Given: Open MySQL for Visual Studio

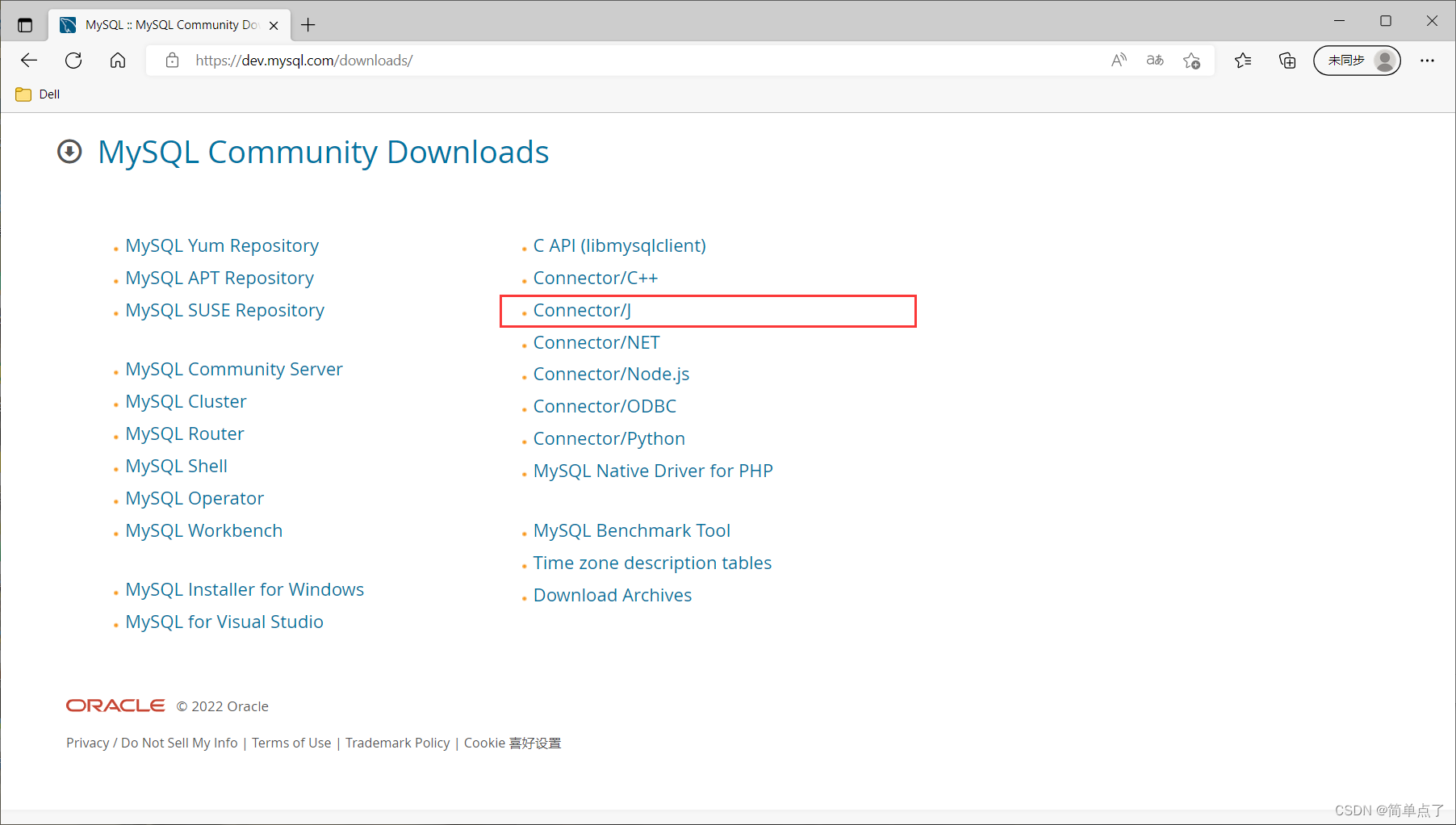Looking at the screenshot, I should point(224,622).
